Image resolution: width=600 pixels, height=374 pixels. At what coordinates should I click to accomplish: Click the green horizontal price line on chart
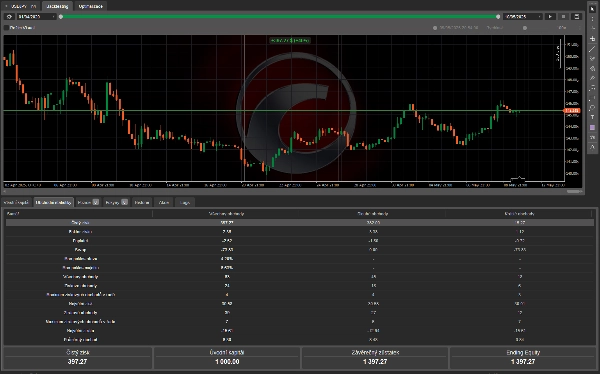pos(283,111)
